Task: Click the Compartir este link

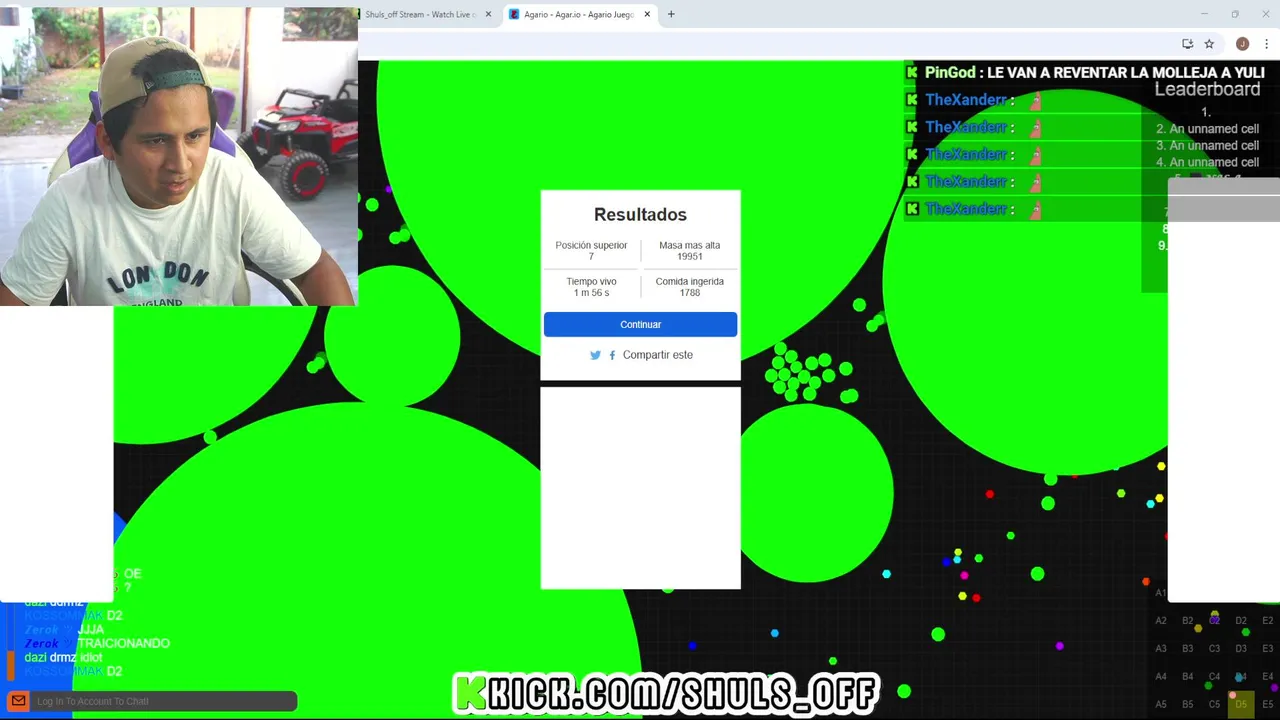Action: click(657, 355)
